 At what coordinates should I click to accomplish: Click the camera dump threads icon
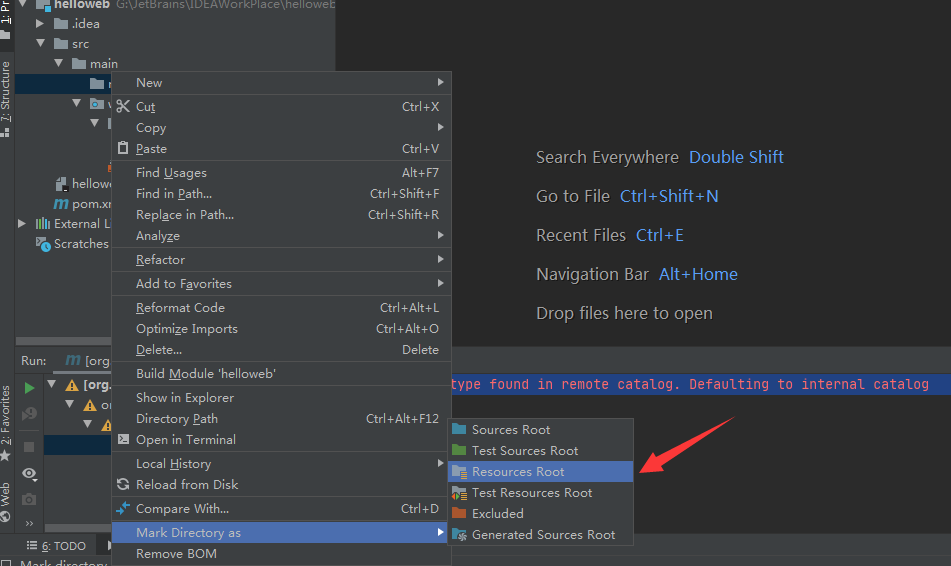[x=29, y=499]
